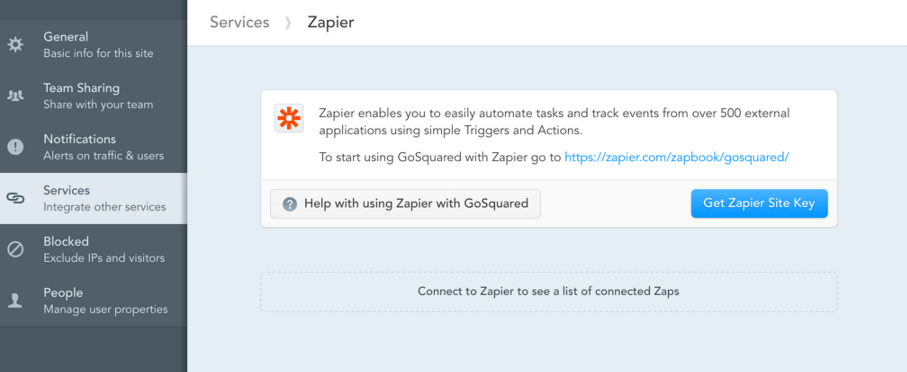Screen dimensions: 907x372
Task: Click Help with using Zapier button
Action: (405, 204)
